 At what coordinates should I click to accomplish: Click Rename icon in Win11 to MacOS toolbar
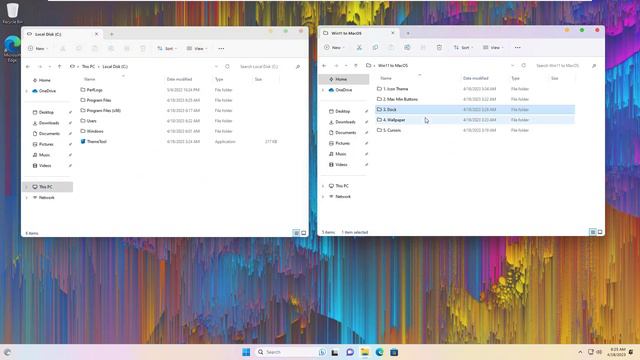407,48
